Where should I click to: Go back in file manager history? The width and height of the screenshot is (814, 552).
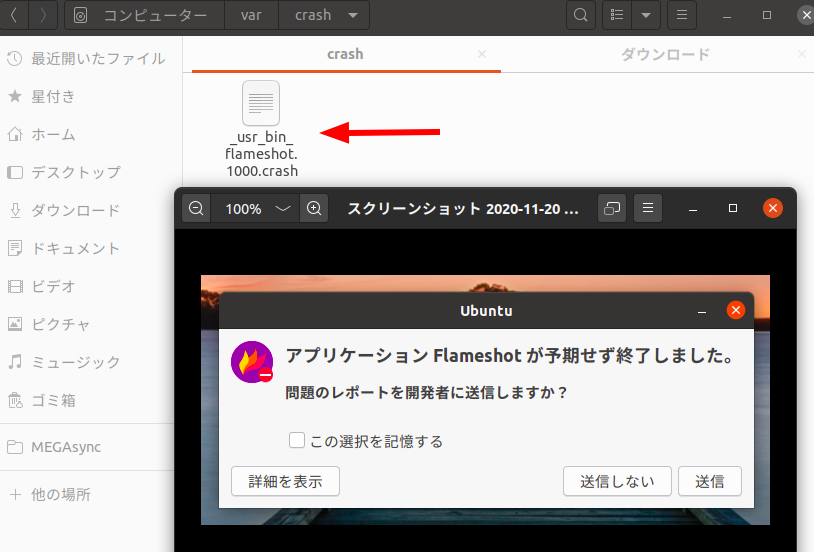[x=14, y=16]
